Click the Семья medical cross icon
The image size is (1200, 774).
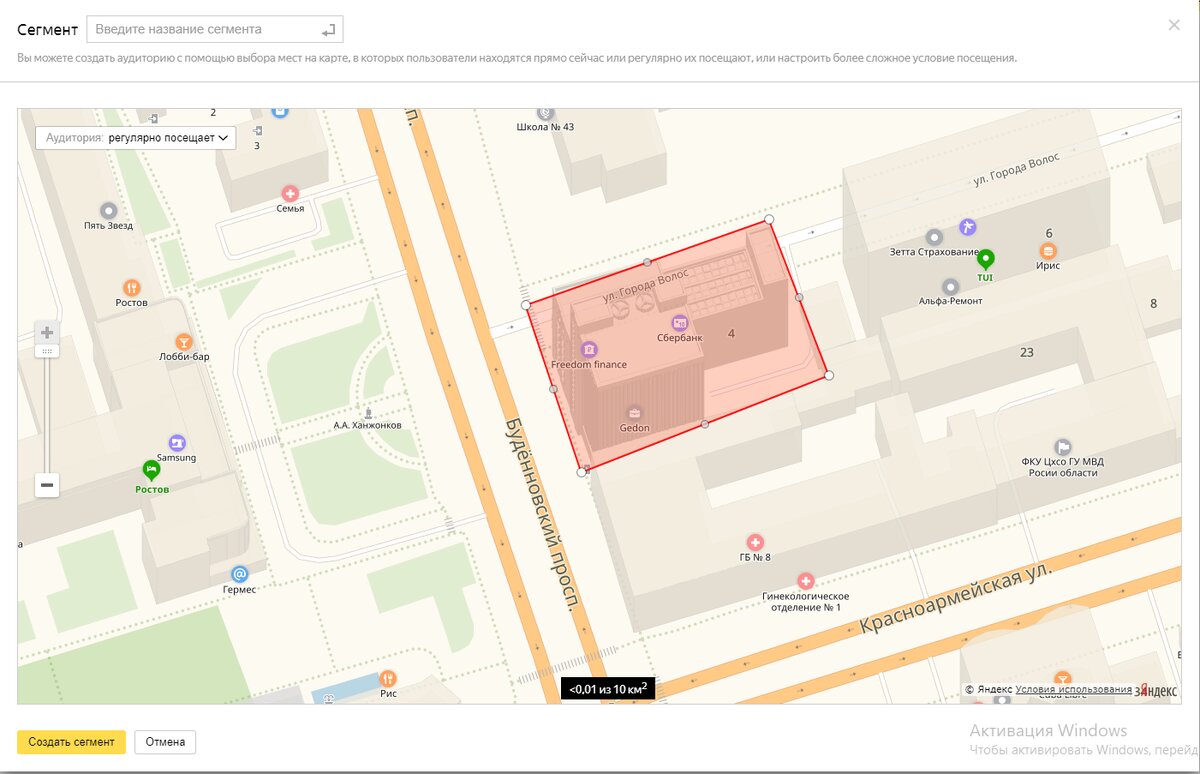click(290, 193)
